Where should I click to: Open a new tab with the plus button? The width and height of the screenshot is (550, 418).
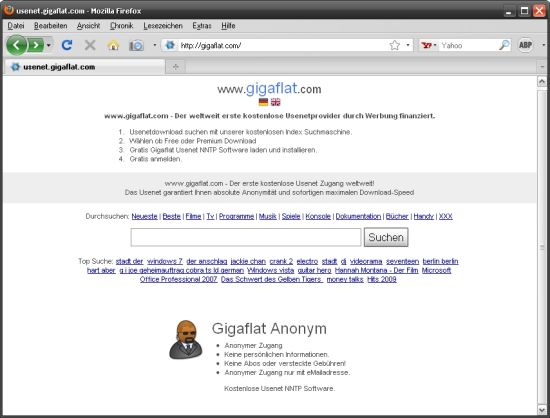[x=176, y=67]
